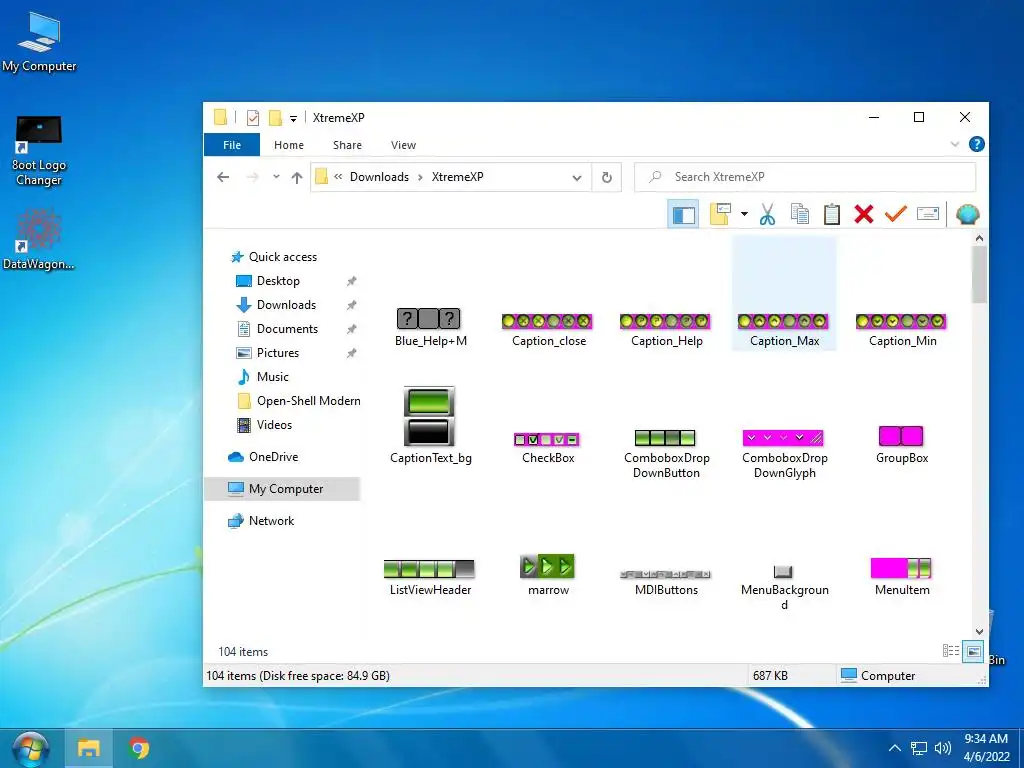This screenshot has width=1024, height=768.
Task: Select the marrow image file
Action: pos(549,575)
